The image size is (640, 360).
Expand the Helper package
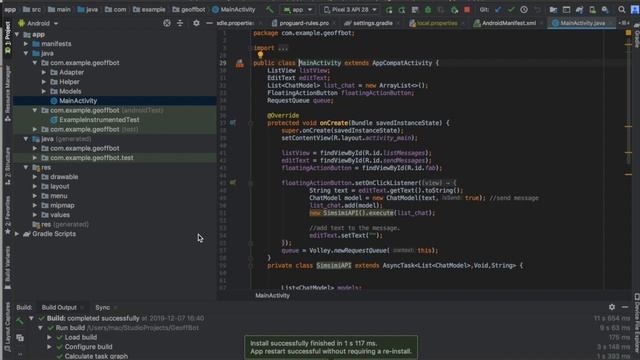click(x=44, y=82)
